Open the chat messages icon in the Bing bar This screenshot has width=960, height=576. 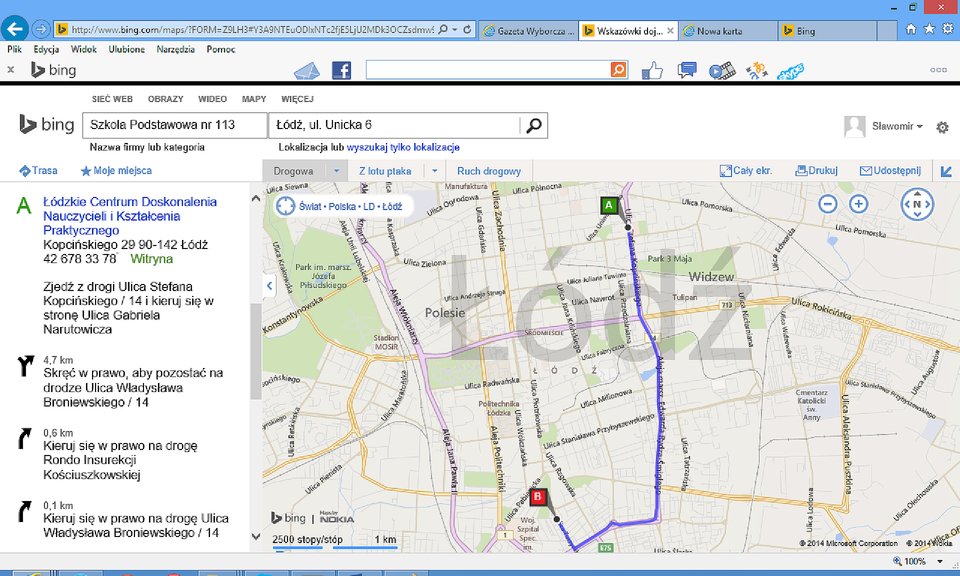coord(687,70)
